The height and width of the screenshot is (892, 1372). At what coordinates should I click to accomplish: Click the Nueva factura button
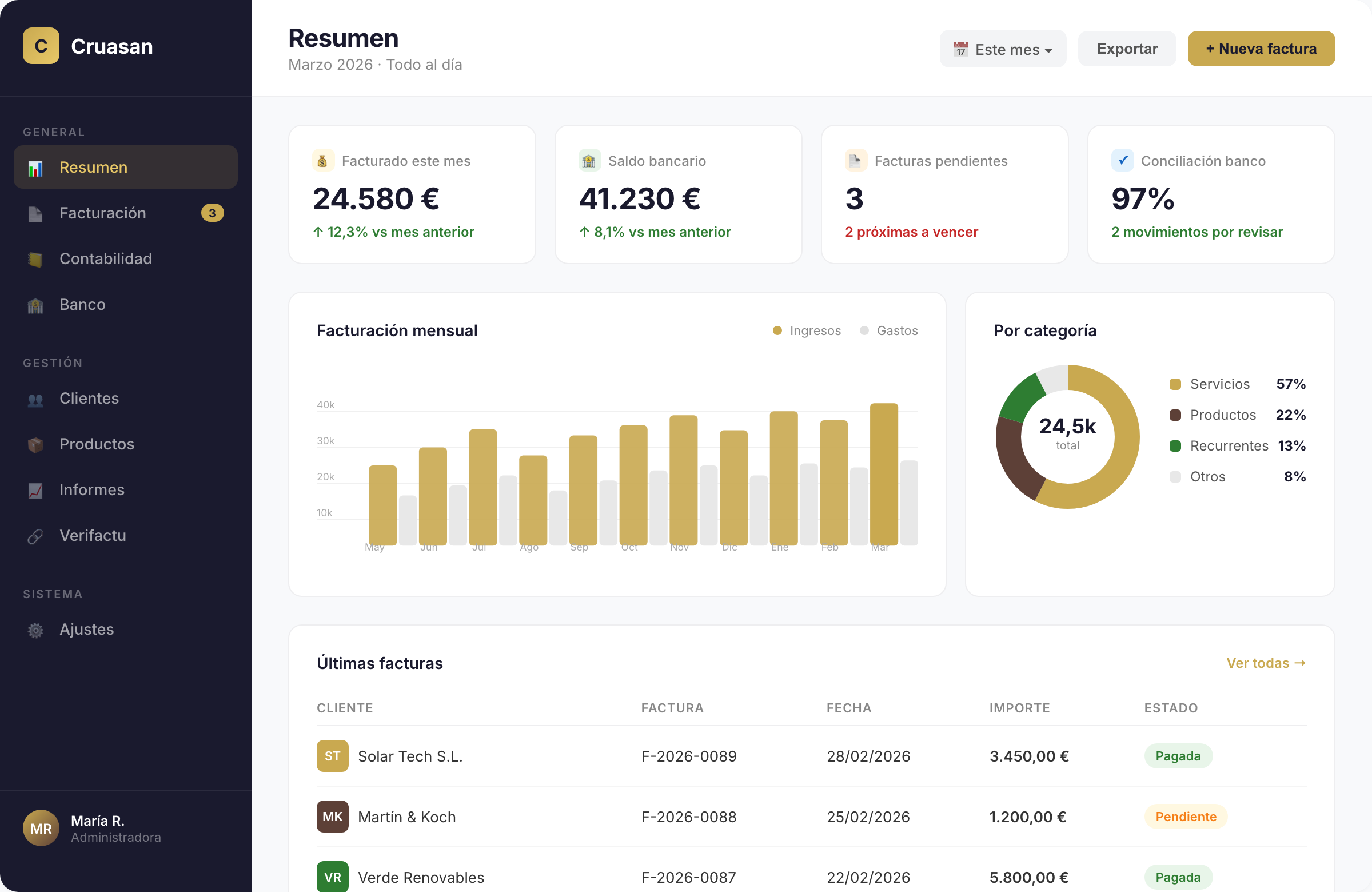pos(1261,49)
